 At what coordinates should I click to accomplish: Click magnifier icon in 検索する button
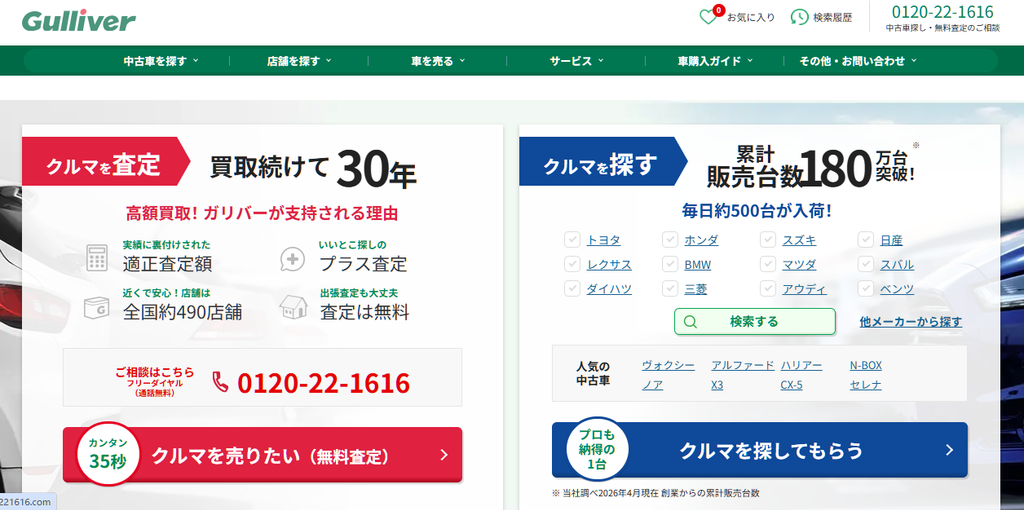coord(690,322)
